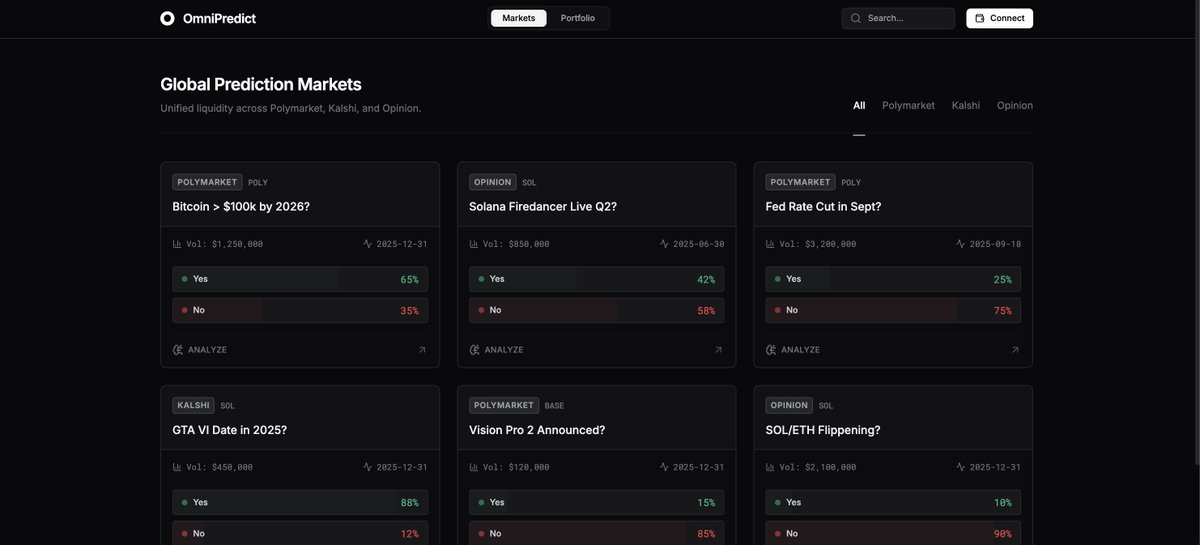Select No 12% on GTA VI market
This screenshot has width=1200, height=545.
pyautogui.click(x=300, y=533)
